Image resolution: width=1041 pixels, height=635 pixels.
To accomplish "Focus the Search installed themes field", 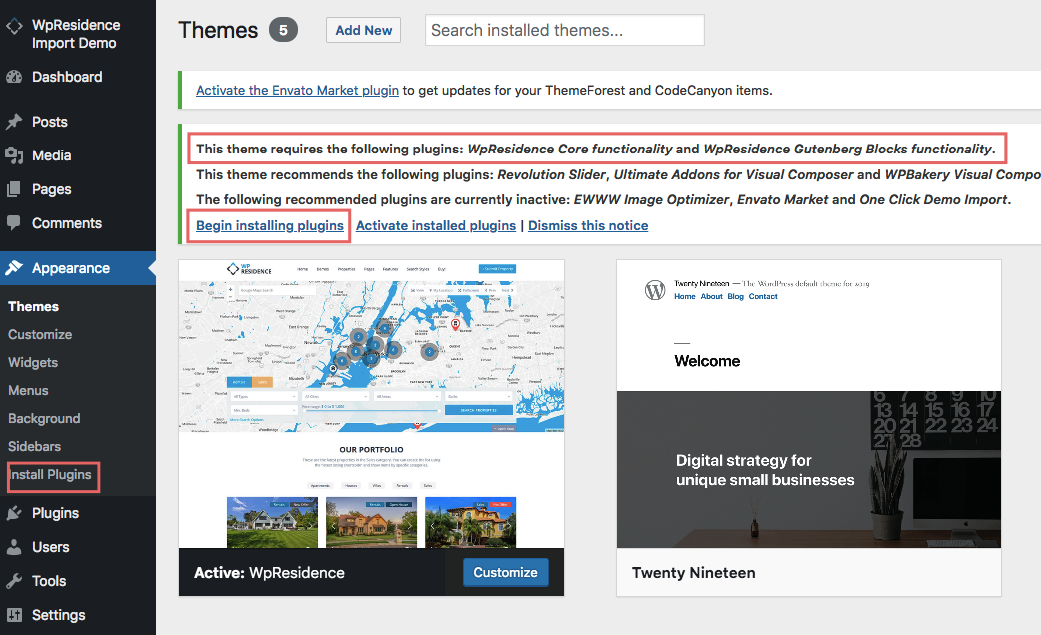I will pyautogui.click(x=564, y=30).
